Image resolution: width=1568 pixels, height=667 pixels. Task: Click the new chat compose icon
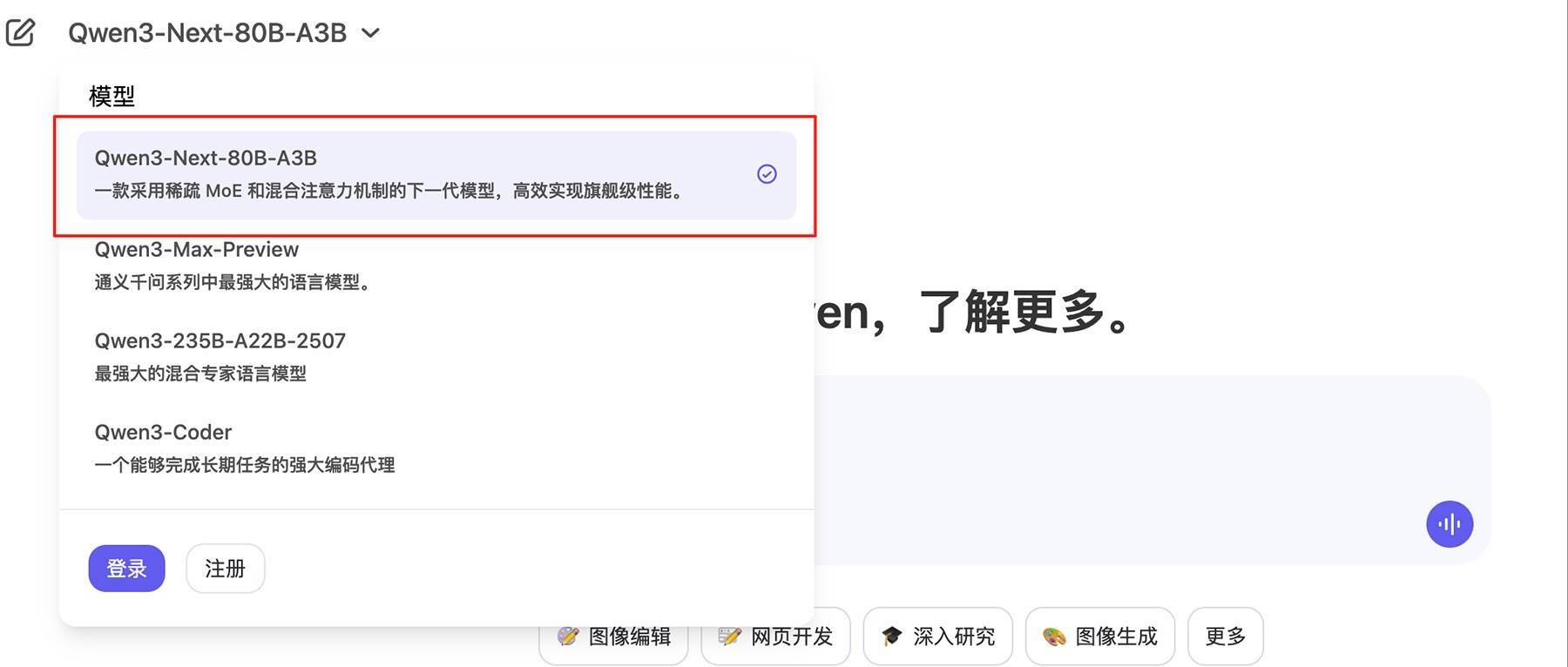tap(20, 32)
